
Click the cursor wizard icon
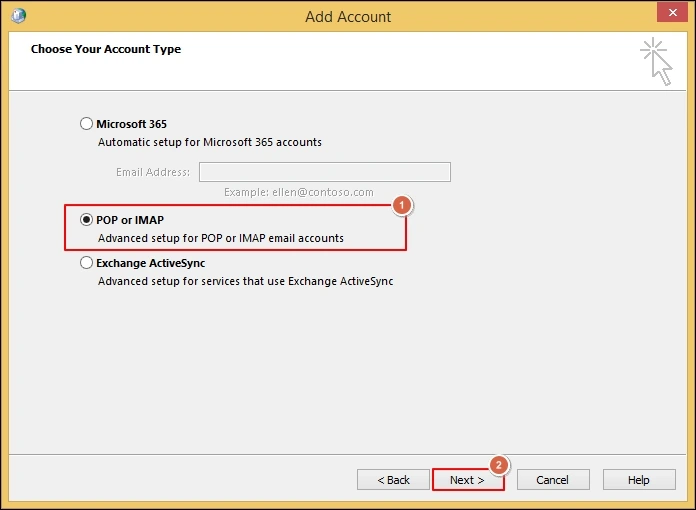click(656, 61)
